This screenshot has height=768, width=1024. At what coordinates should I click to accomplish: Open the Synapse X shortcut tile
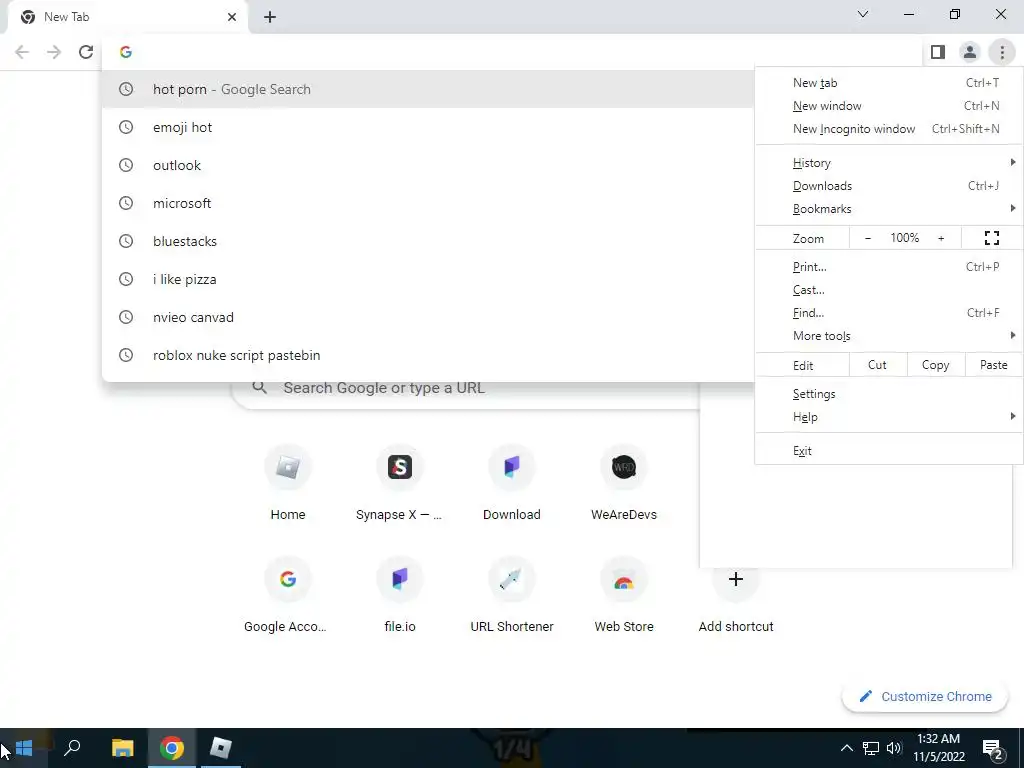point(400,484)
